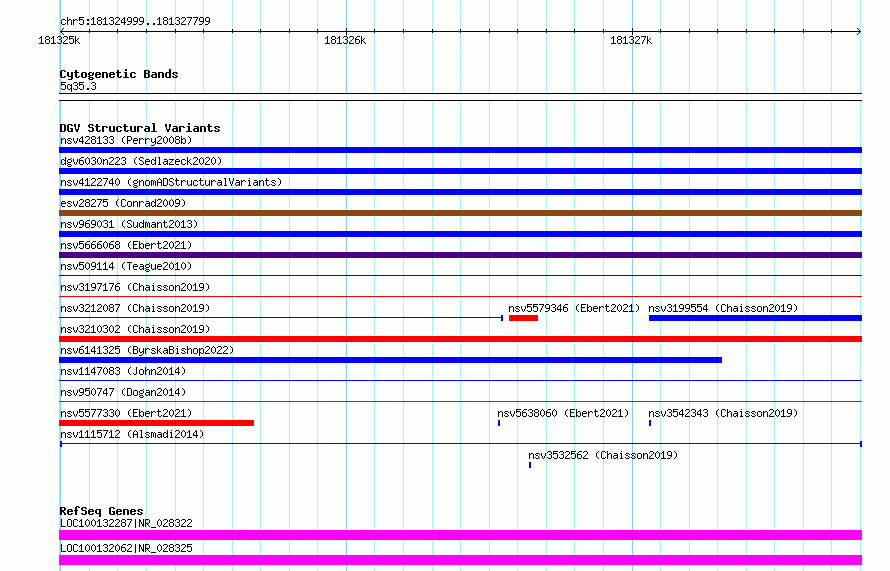Select the dgv6030n223 blue feature bar
This screenshot has height=571, width=890.
(460, 171)
